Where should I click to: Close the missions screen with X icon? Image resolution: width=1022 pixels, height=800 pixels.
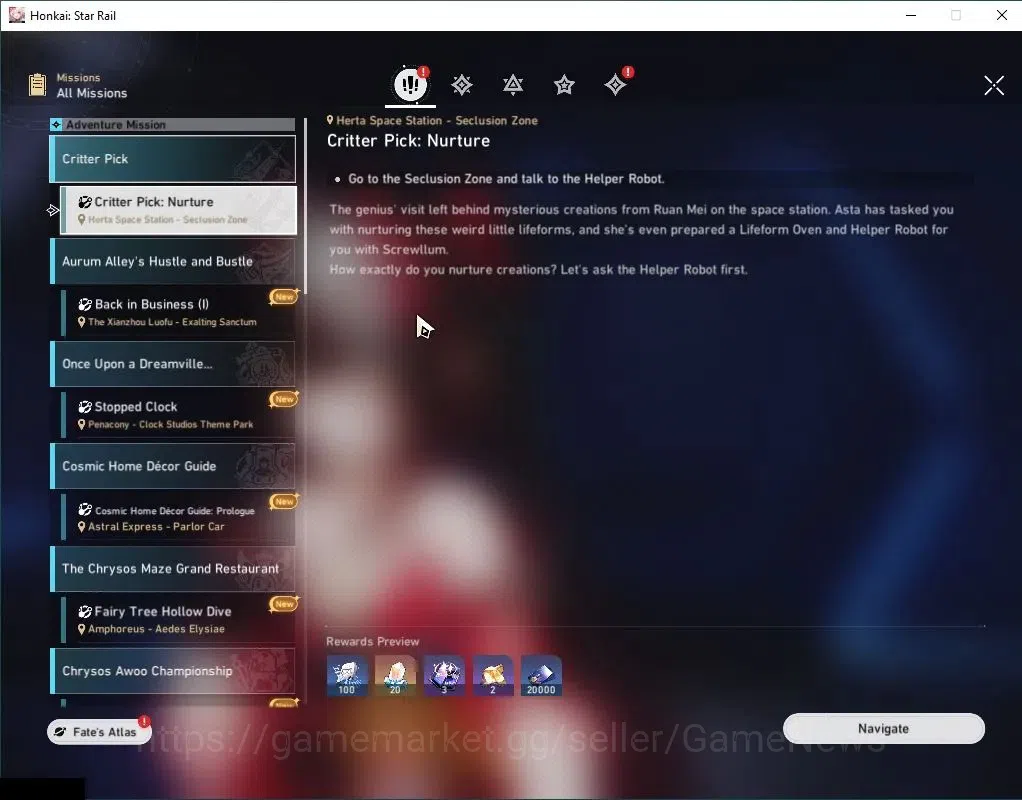tap(994, 85)
